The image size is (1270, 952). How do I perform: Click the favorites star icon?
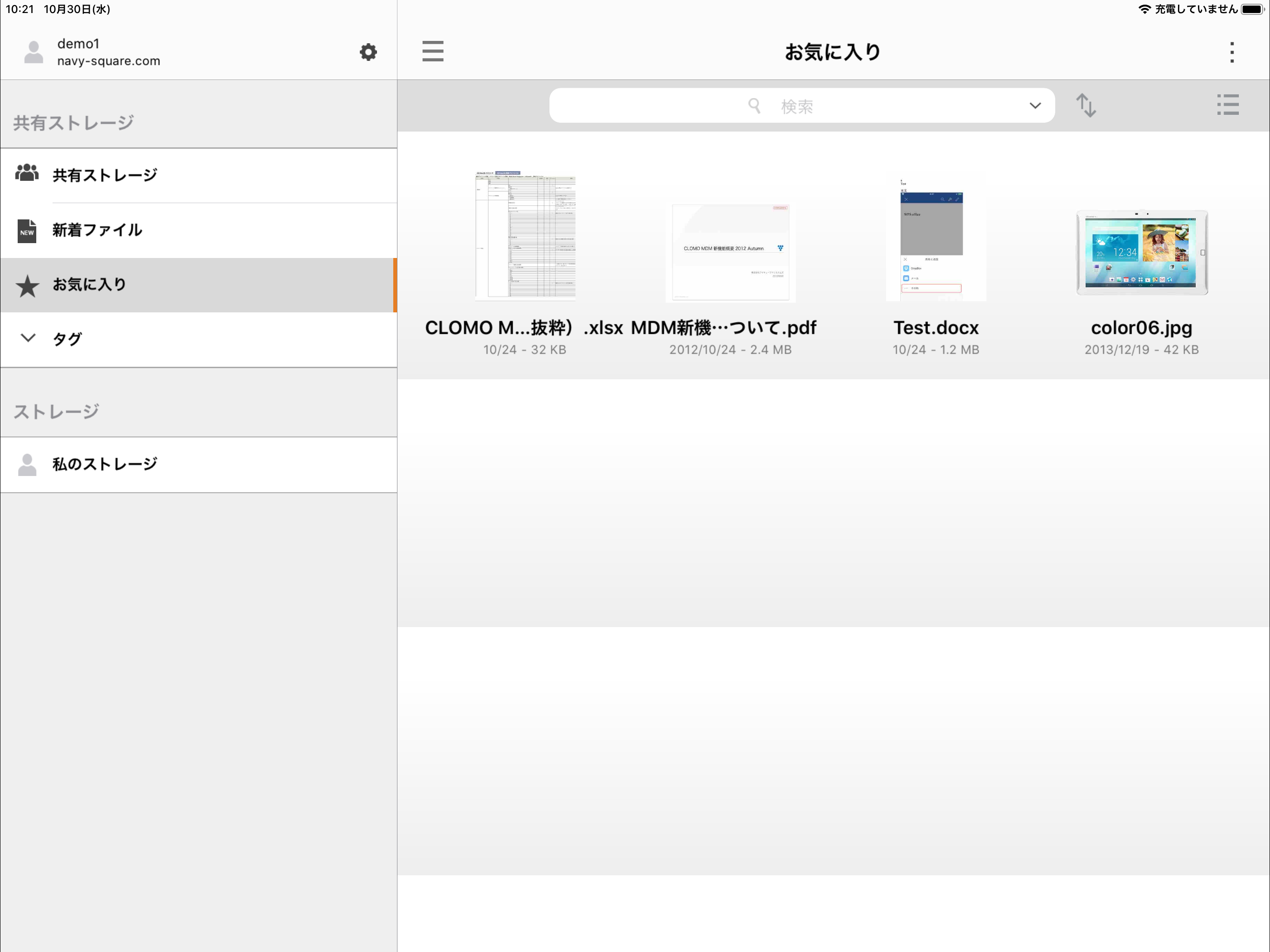(27, 285)
